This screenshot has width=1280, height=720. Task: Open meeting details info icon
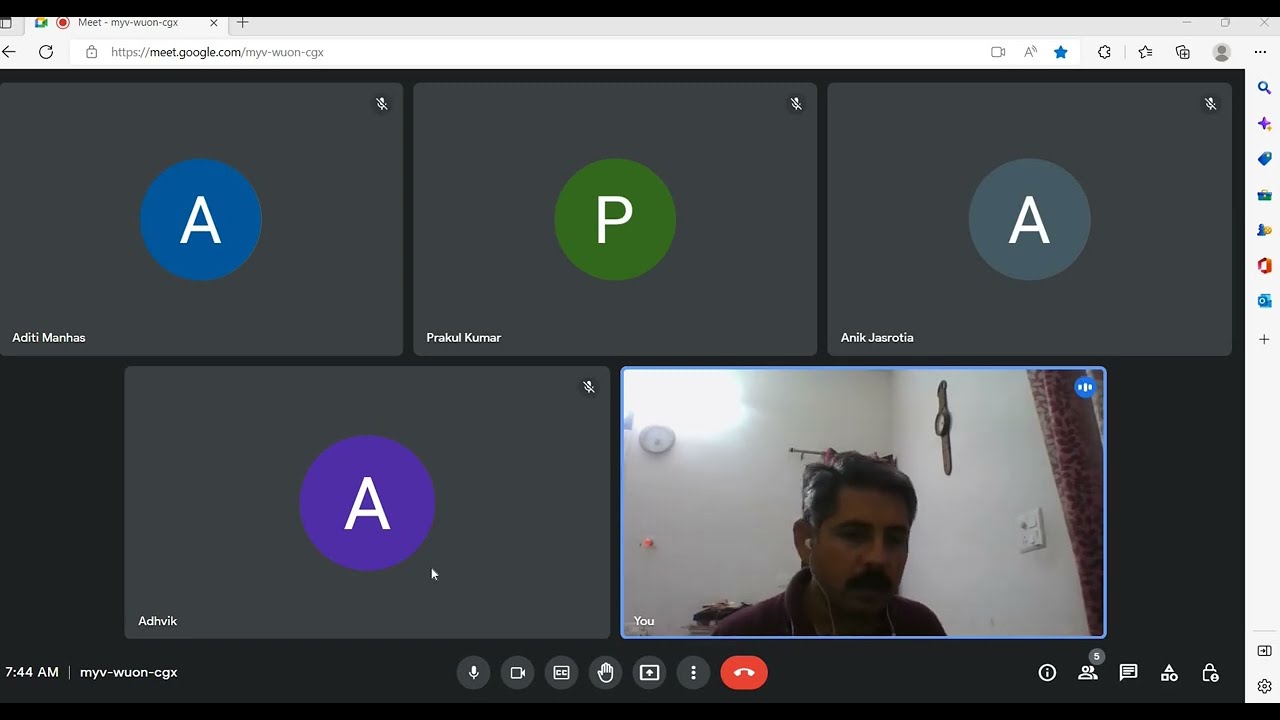coord(1047,673)
